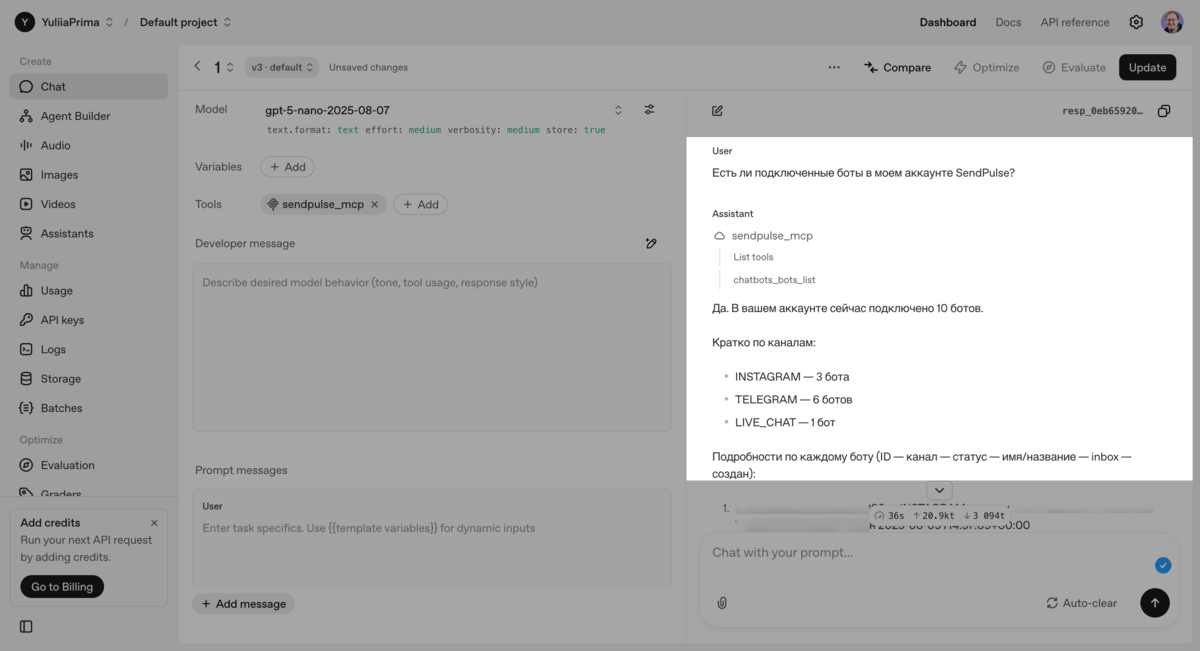This screenshot has height=651, width=1200.
Task: Copy the response ID
Action: coord(1163,111)
